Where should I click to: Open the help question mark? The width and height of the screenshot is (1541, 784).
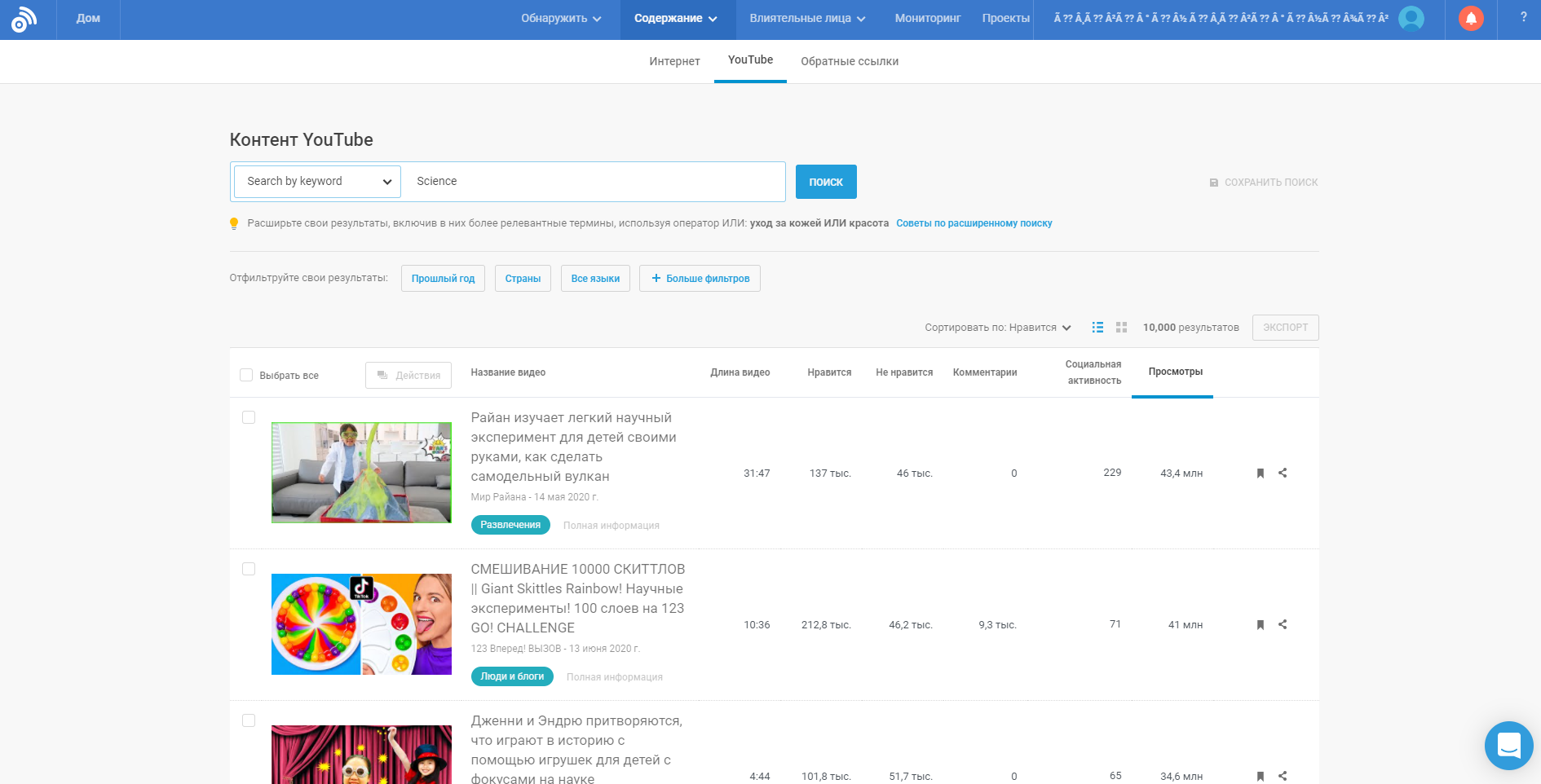pos(1523,17)
